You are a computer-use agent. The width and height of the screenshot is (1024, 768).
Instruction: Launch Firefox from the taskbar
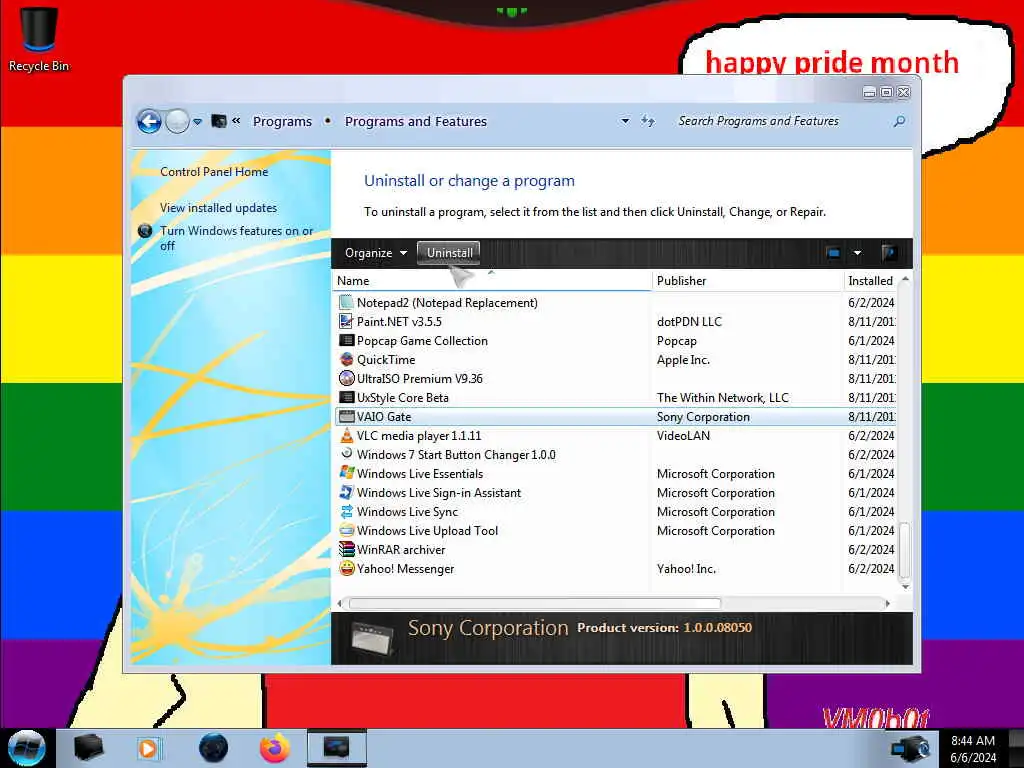tap(275, 748)
